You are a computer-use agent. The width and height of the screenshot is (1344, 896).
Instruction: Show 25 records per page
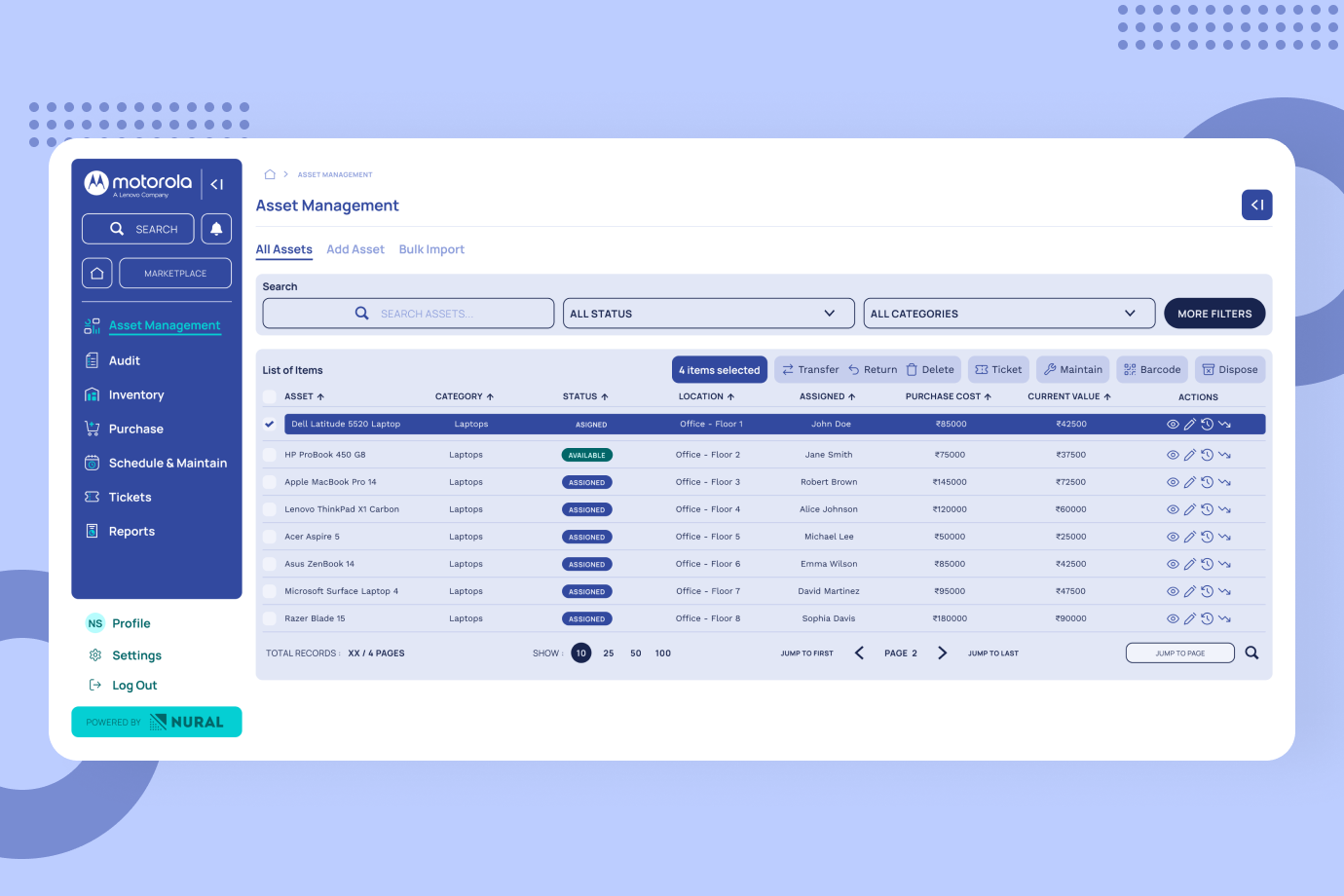[x=609, y=653]
